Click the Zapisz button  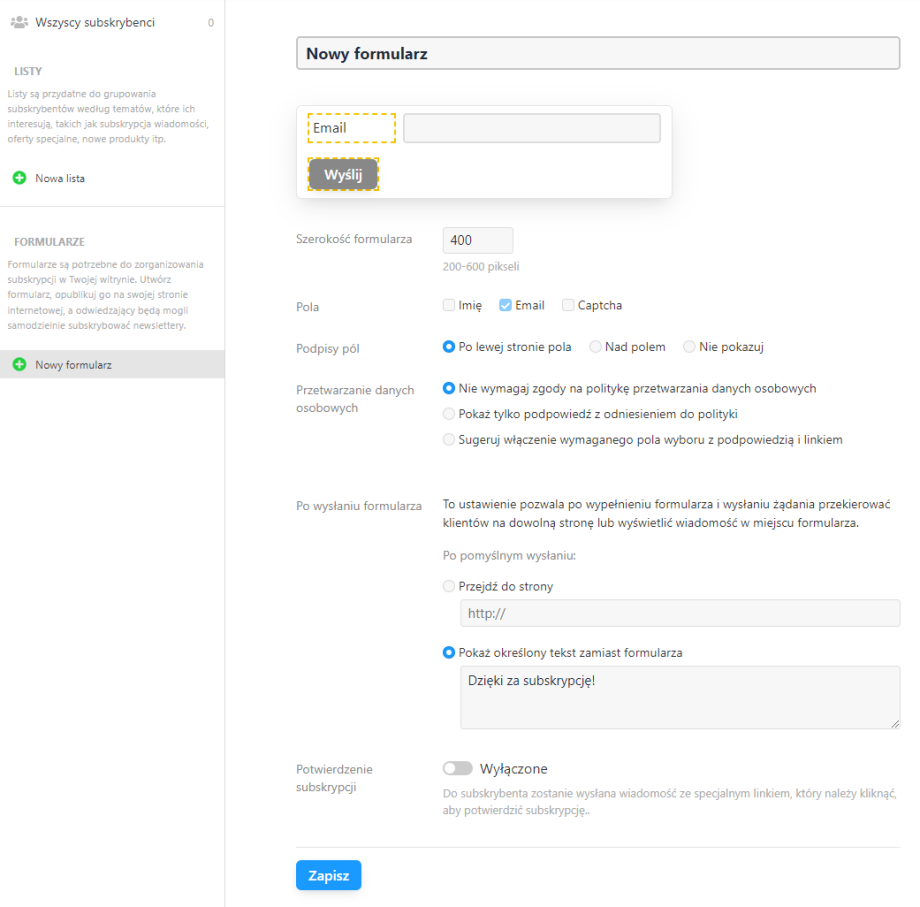point(328,875)
